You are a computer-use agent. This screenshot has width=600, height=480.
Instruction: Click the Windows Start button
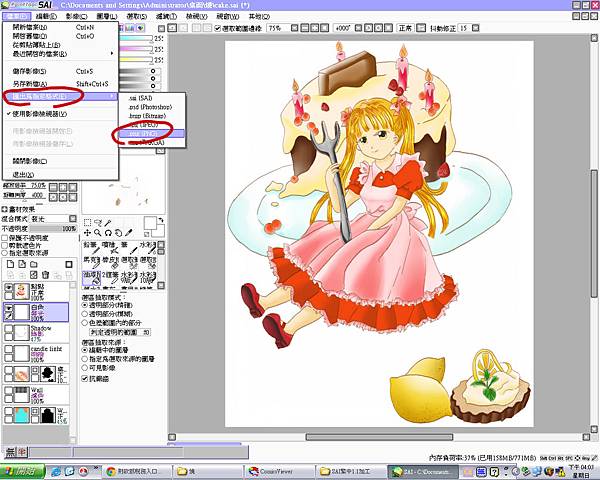(x=22, y=471)
